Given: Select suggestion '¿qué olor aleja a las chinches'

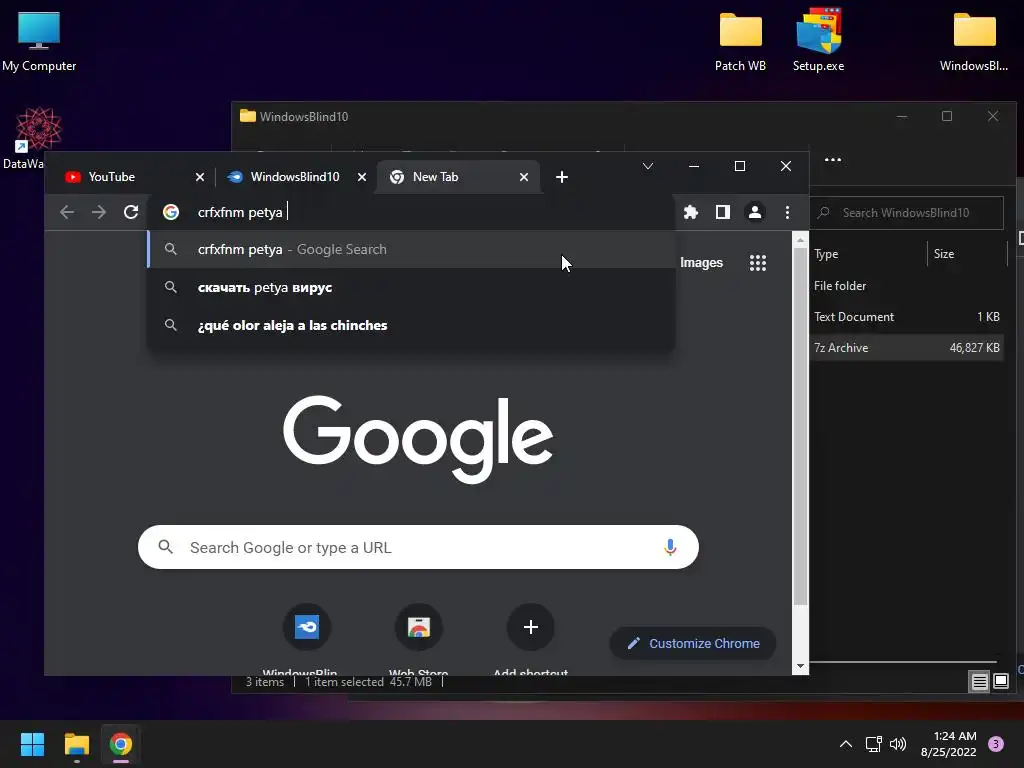Looking at the screenshot, I should click(x=411, y=325).
